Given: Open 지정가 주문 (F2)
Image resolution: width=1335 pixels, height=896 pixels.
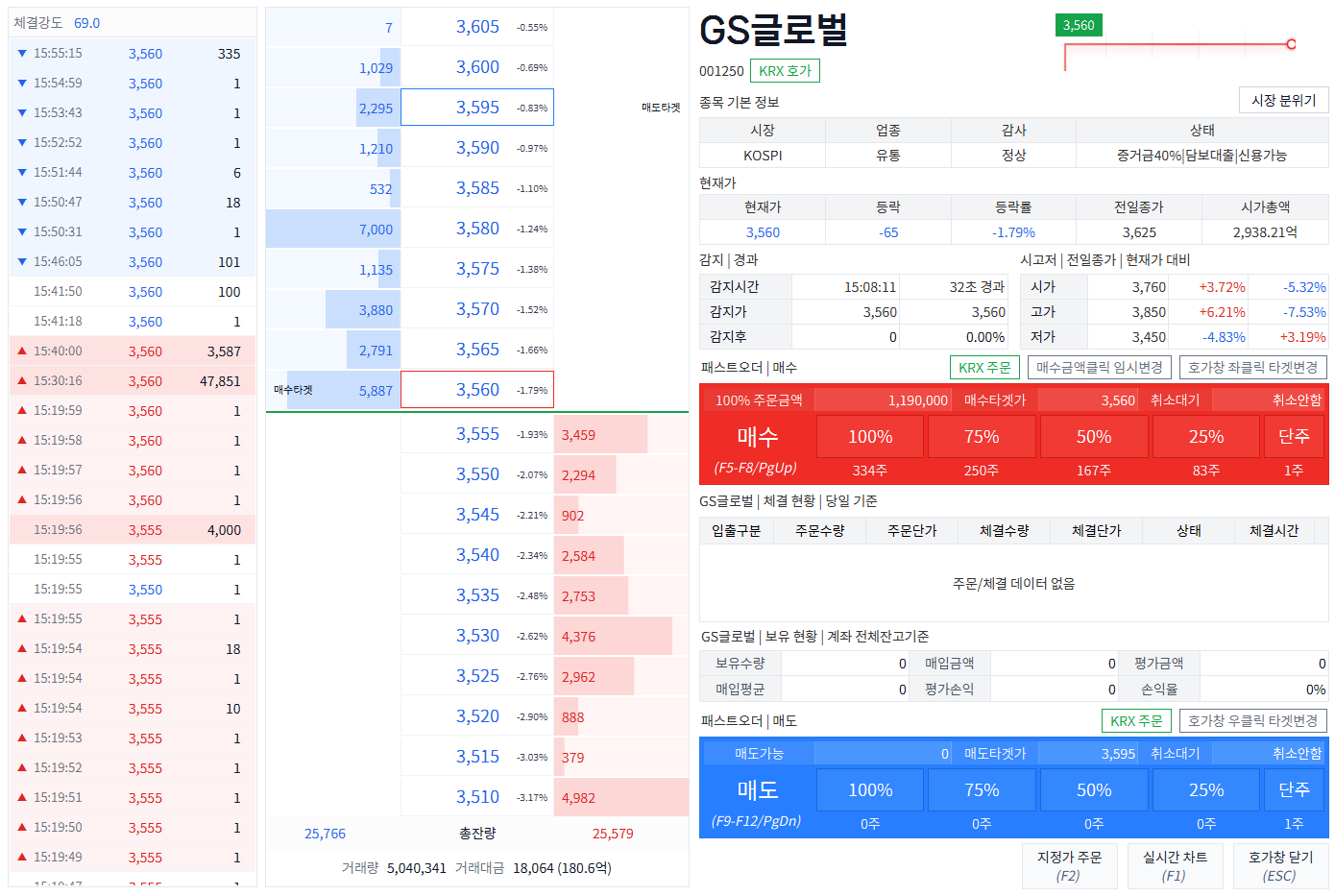Looking at the screenshot, I should (x=1069, y=865).
